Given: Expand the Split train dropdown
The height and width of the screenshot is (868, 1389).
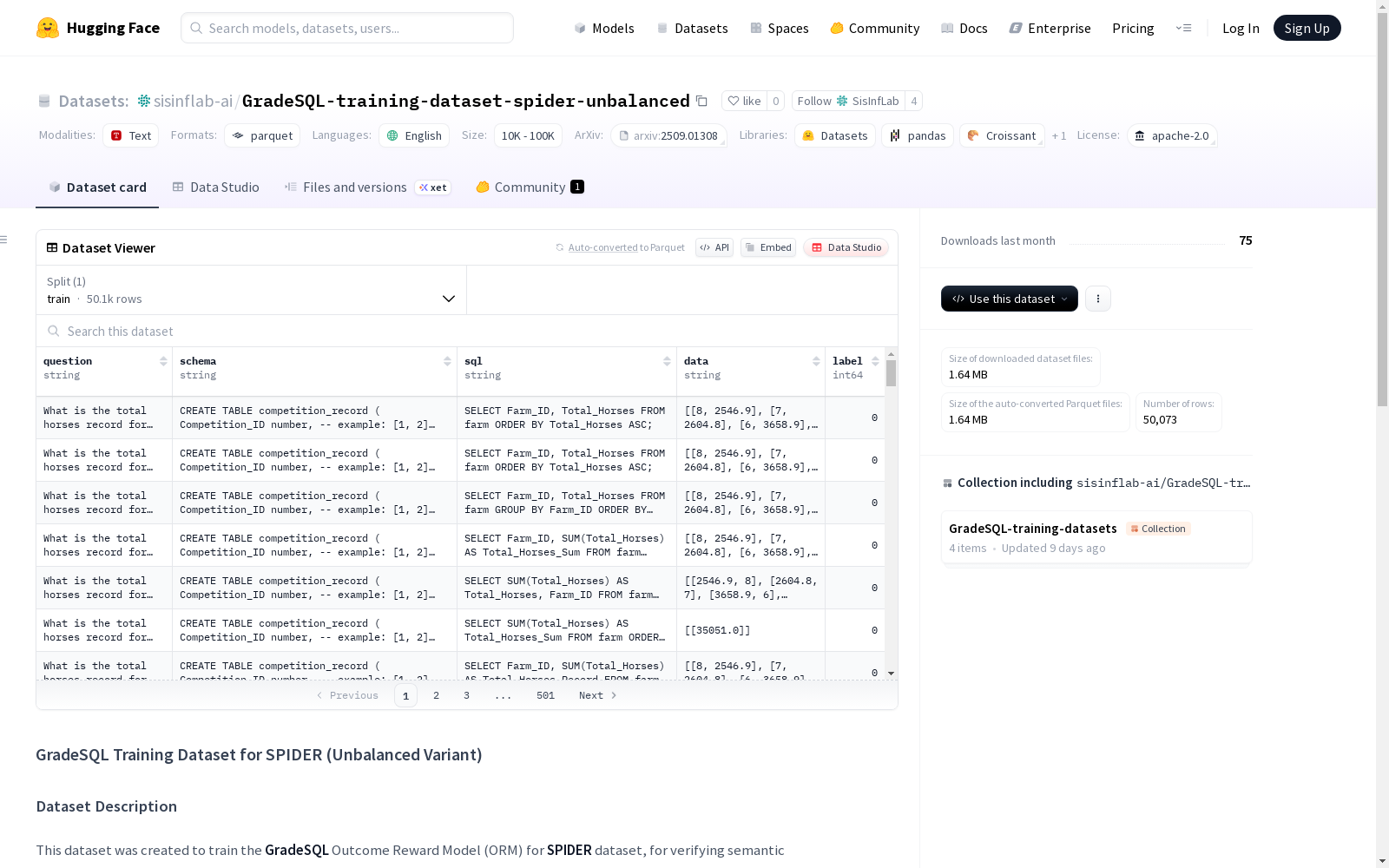Looking at the screenshot, I should click(x=252, y=290).
